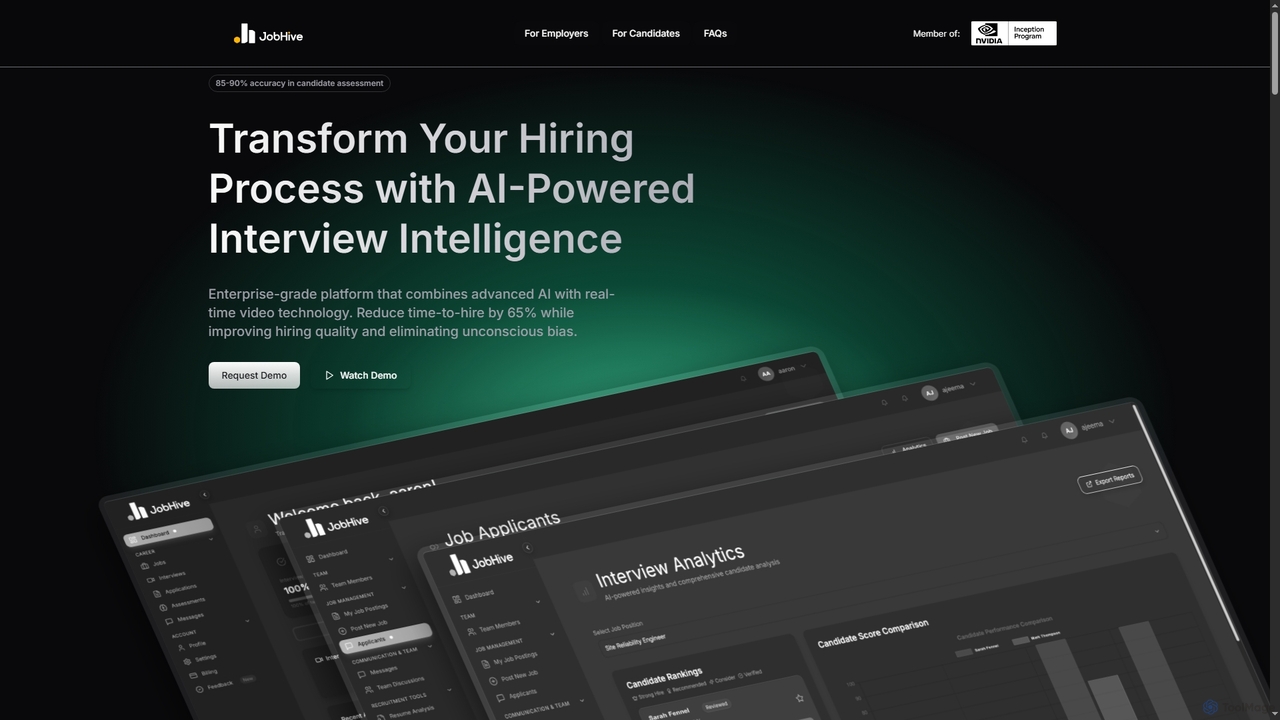Image resolution: width=1280 pixels, height=720 pixels.
Task: Collapse the Interview Analytics window's sidebar
Action: click(x=527, y=547)
